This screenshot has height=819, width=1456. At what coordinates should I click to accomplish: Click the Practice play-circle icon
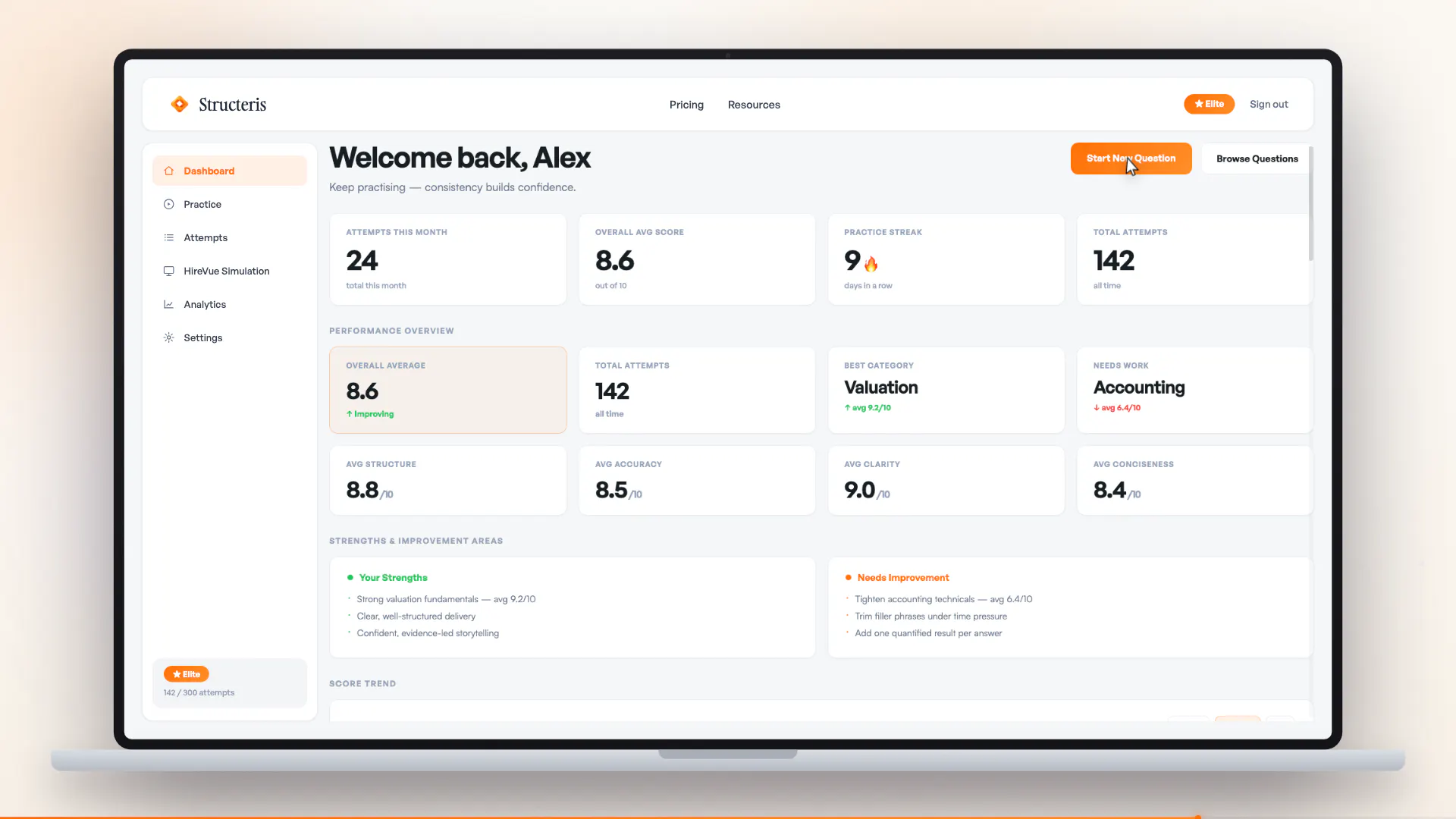click(169, 204)
